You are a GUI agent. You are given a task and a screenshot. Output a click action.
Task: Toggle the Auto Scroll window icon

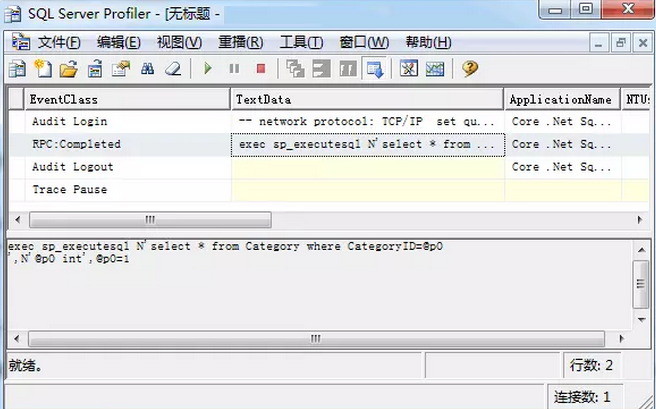pyautogui.click(x=374, y=69)
